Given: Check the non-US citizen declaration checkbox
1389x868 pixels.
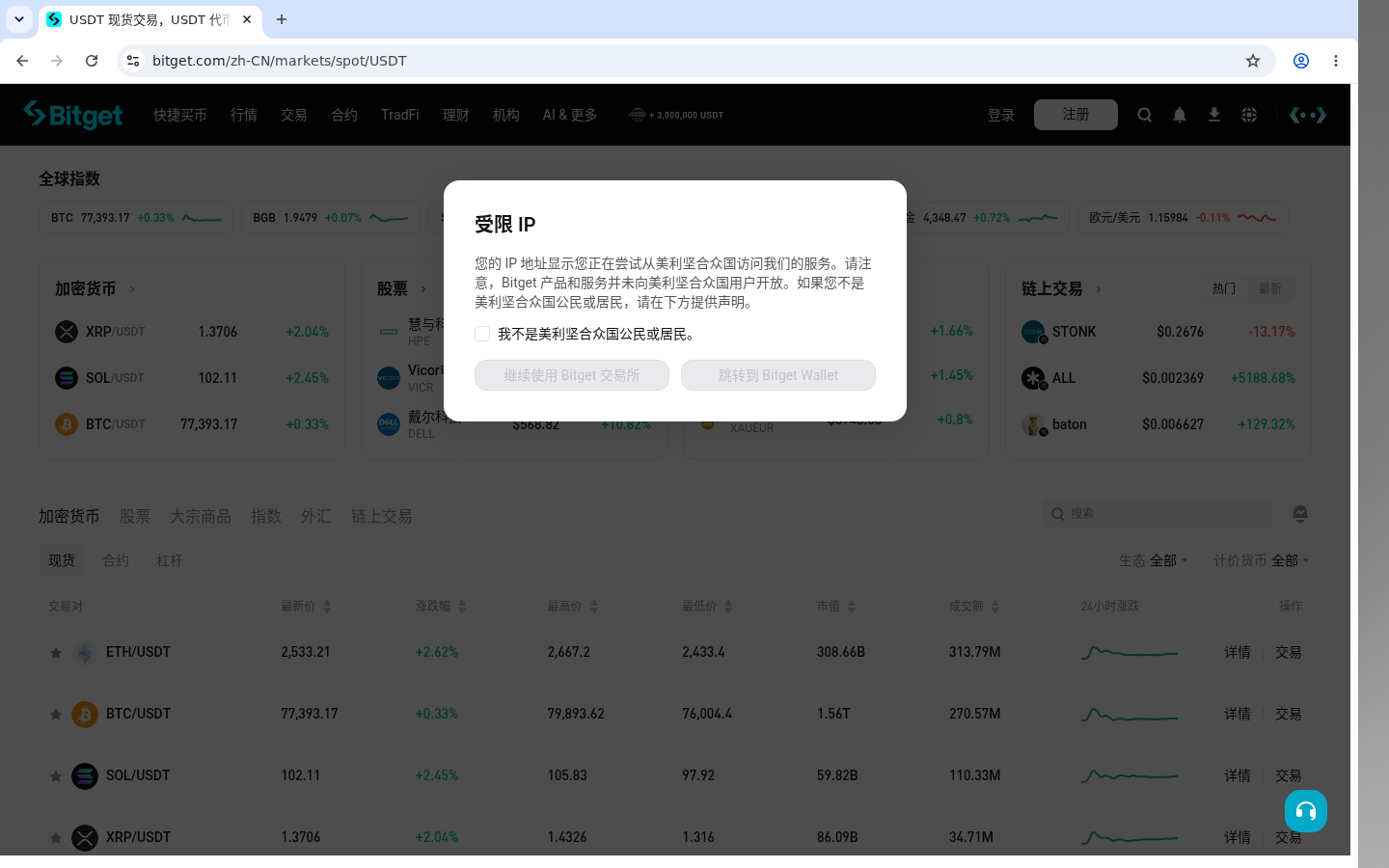Looking at the screenshot, I should (x=482, y=334).
